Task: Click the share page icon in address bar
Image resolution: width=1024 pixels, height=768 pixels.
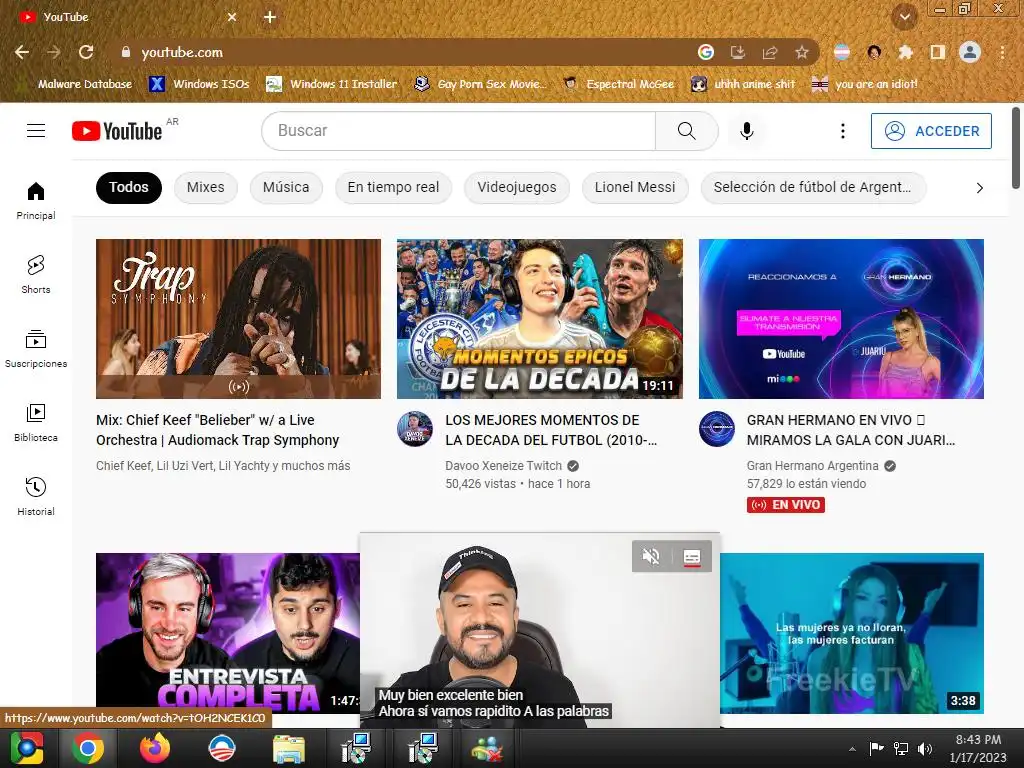Action: click(770, 52)
